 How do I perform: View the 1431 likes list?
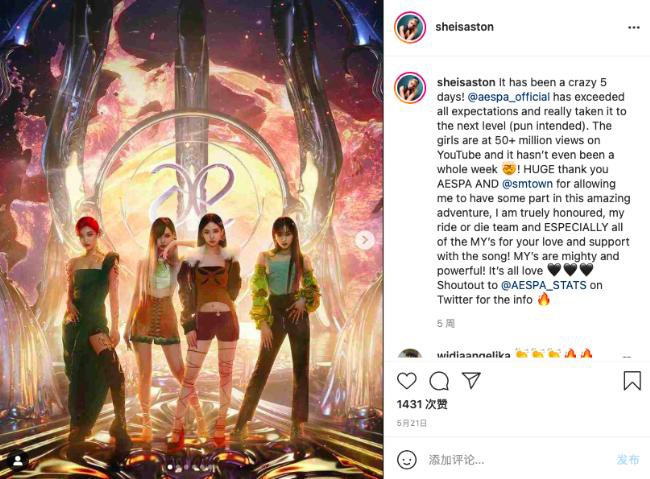pos(422,404)
